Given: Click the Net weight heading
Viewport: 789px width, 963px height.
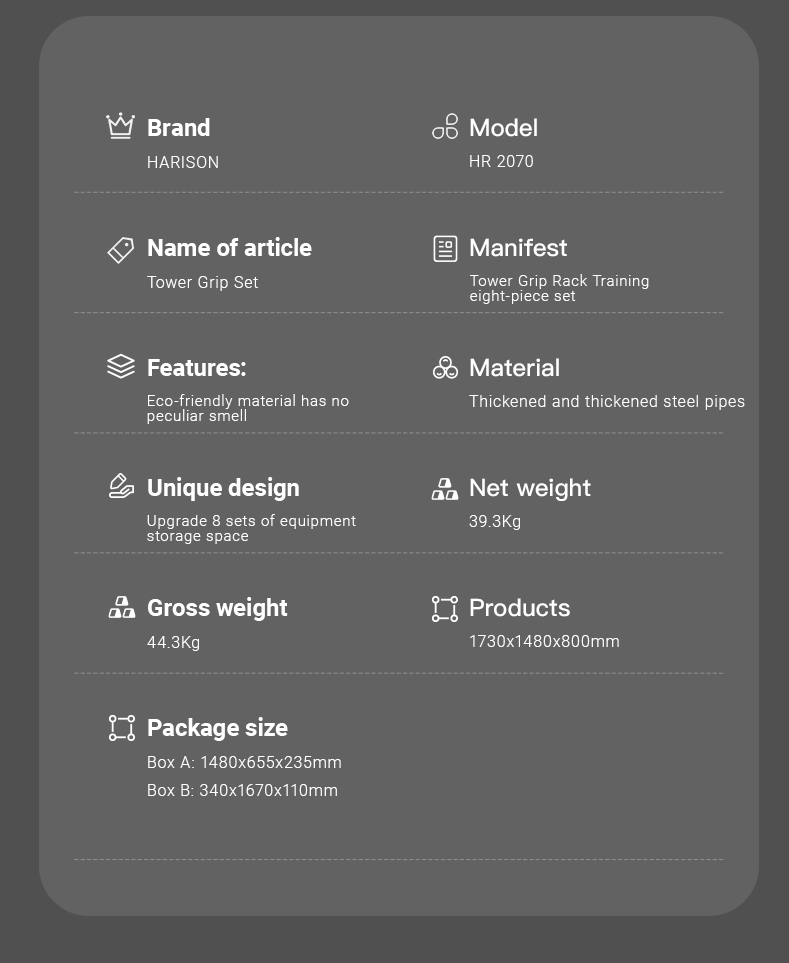Looking at the screenshot, I should click(x=530, y=488).
